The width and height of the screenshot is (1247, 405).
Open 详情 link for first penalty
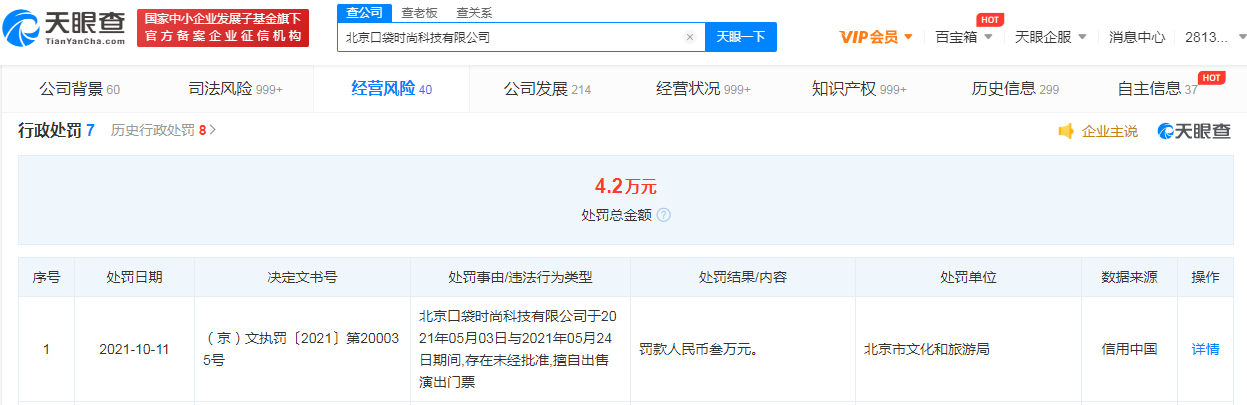1205,349
